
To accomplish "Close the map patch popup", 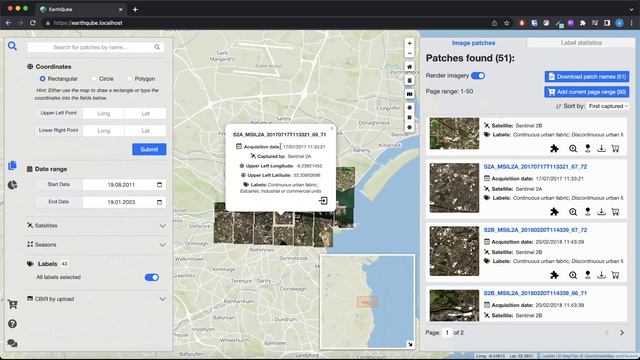I will 331,129.
